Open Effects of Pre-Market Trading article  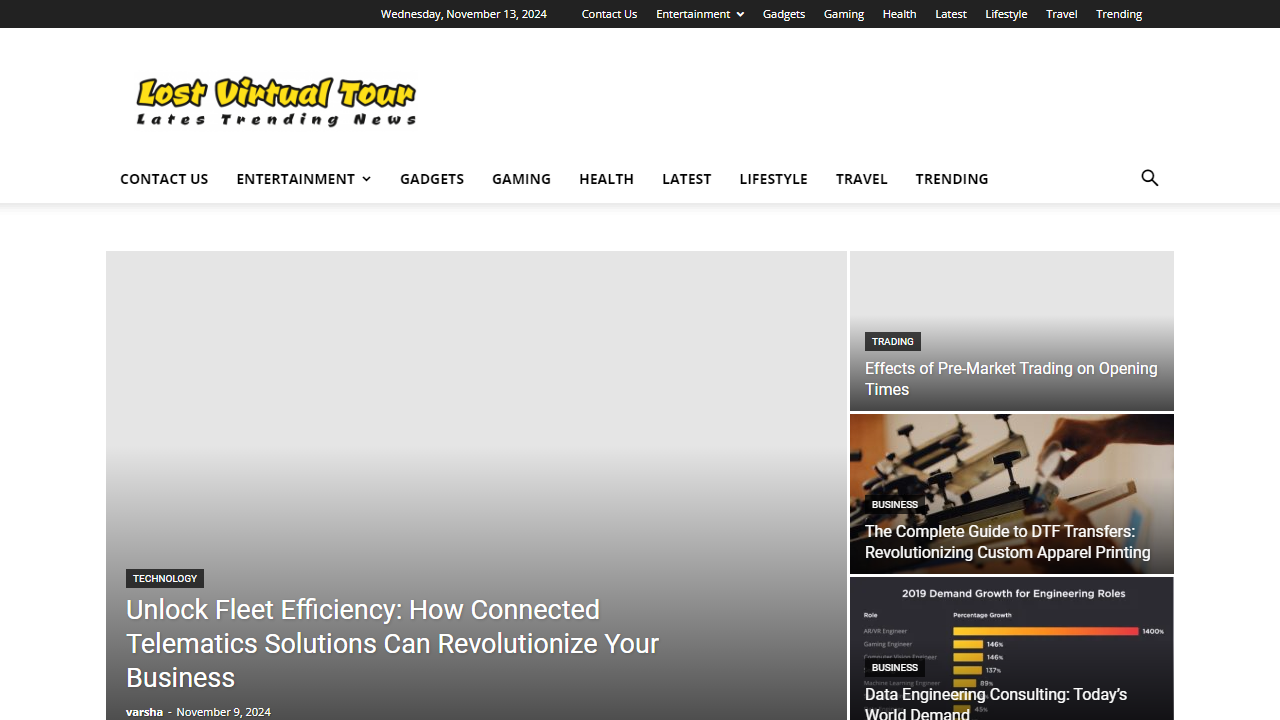[1010, 379]
